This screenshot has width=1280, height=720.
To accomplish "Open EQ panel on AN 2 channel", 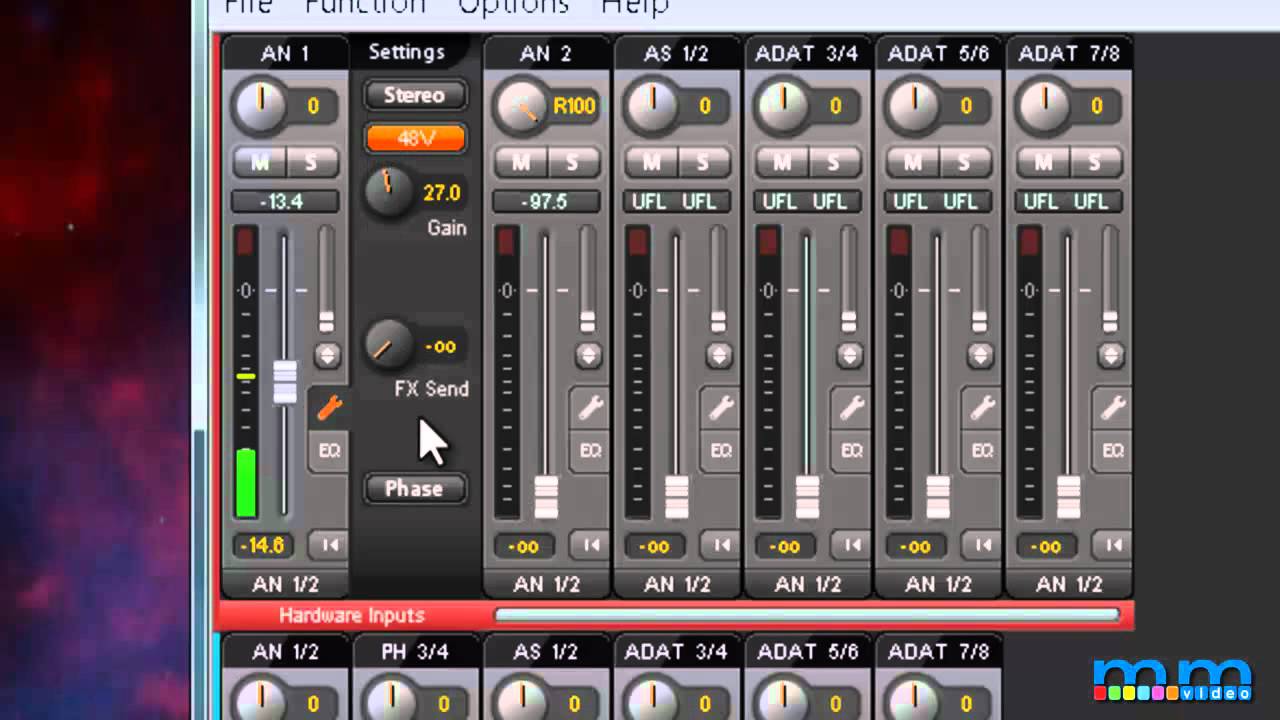I will [x=590, y=451].
